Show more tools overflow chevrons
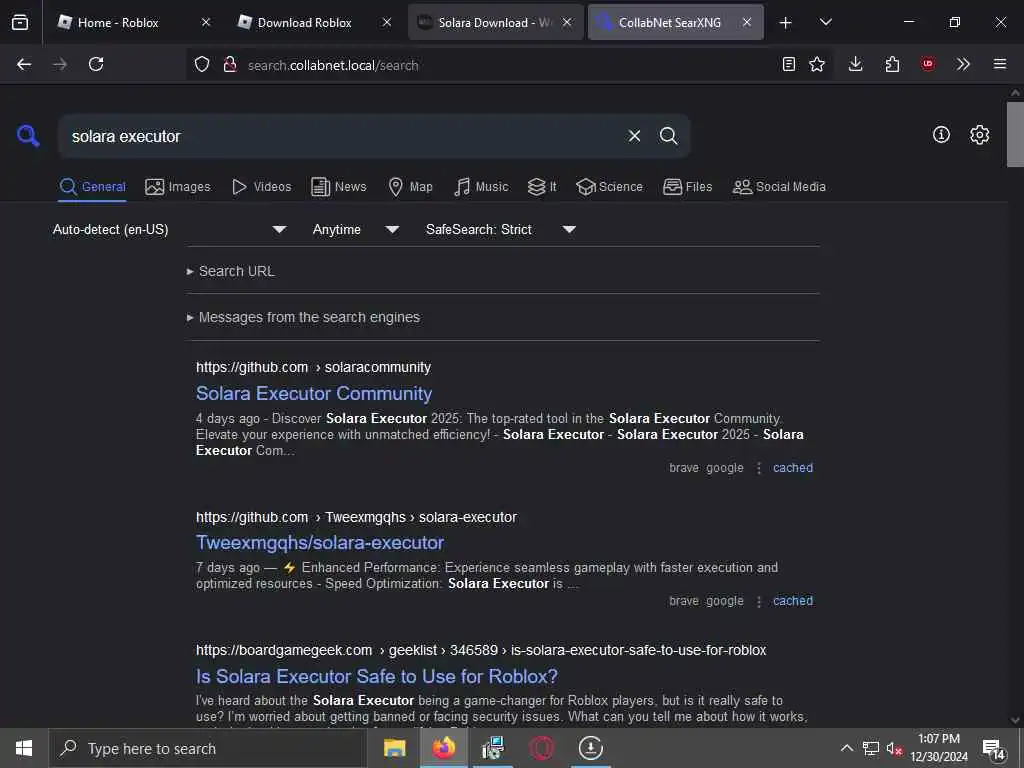Screen dimensions: 1024x768 point(963,64)
